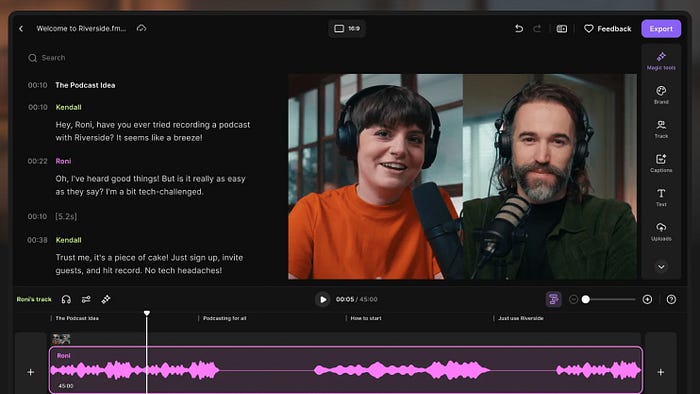Open the 16:9 aspect ratio selector
This screenshot has height=394, width=700.
pyautogui.click(x=347, y=29)
